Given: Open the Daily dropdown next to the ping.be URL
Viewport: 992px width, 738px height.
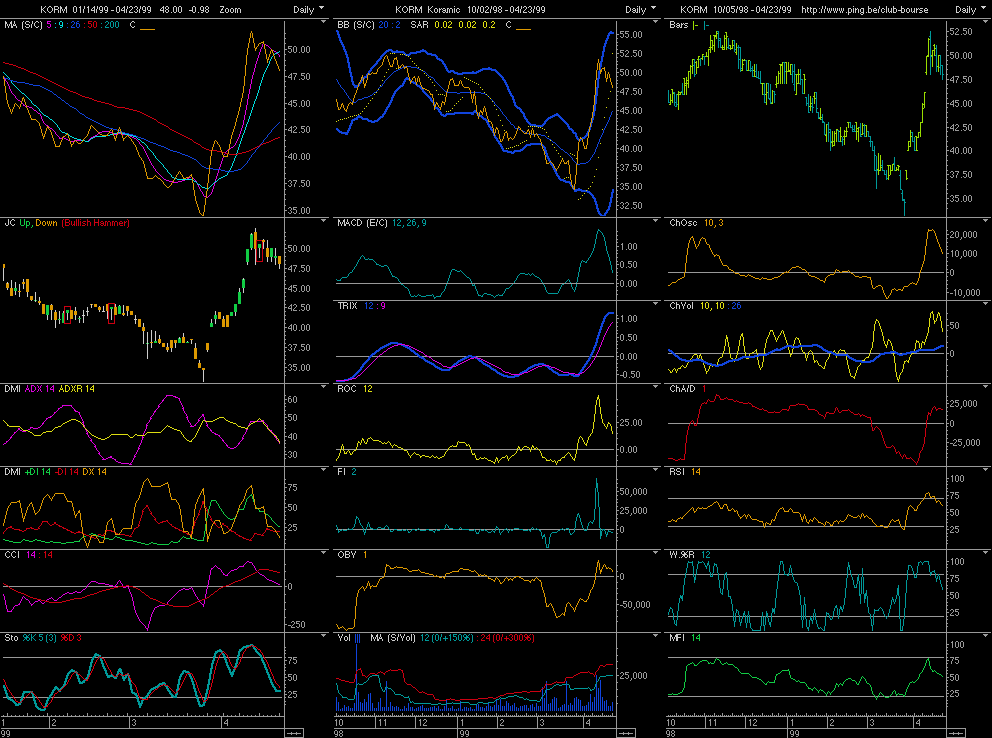Looking at the screenshot, I should click(970, 9).
